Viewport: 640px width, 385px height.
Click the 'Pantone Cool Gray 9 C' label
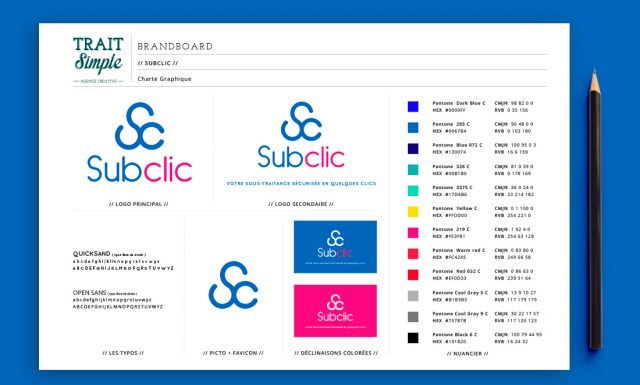(460, 314)
